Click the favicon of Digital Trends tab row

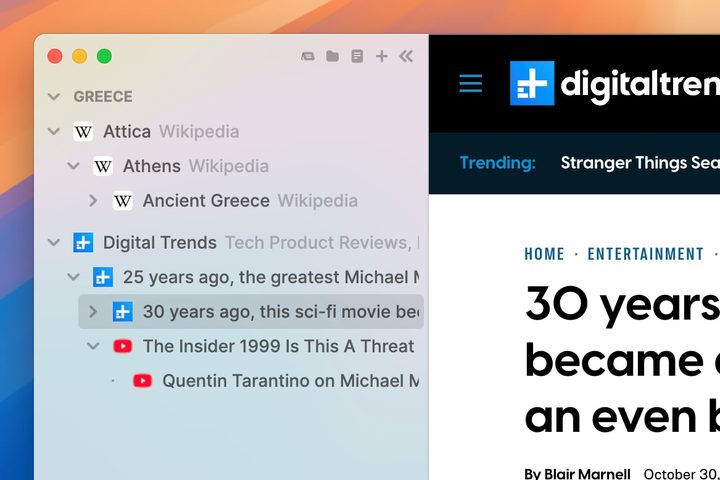coord(83,243)
